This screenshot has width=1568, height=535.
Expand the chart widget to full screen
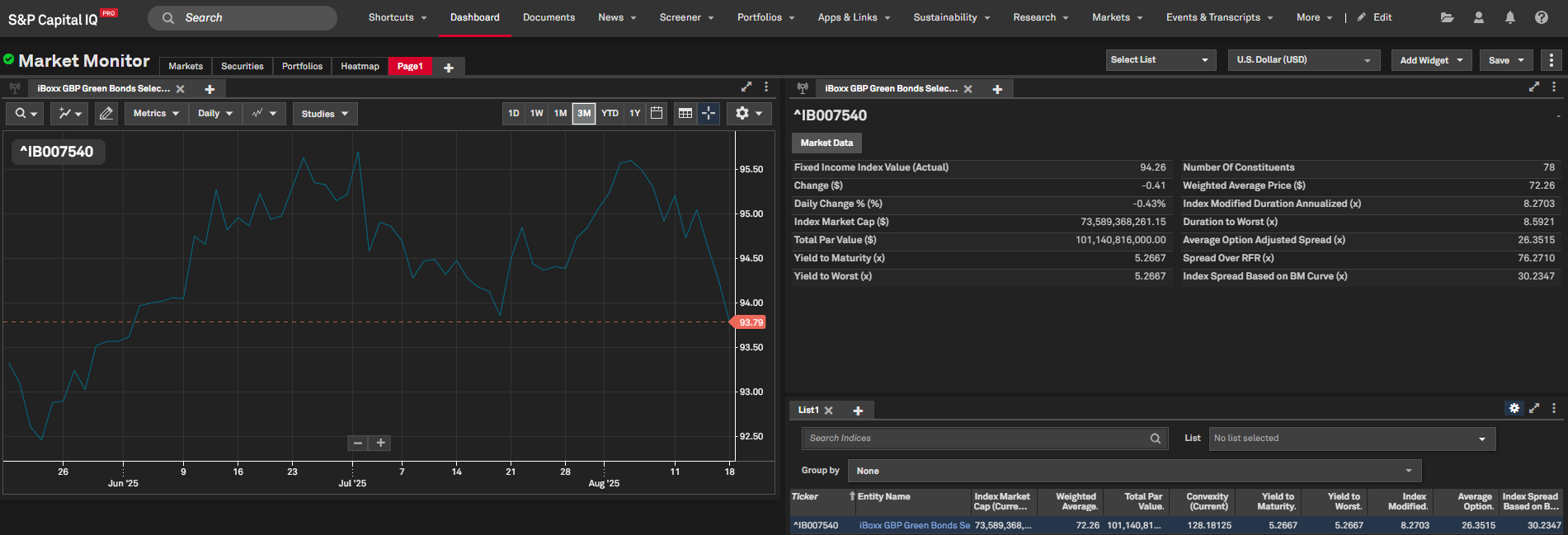[x=746, y=87]
